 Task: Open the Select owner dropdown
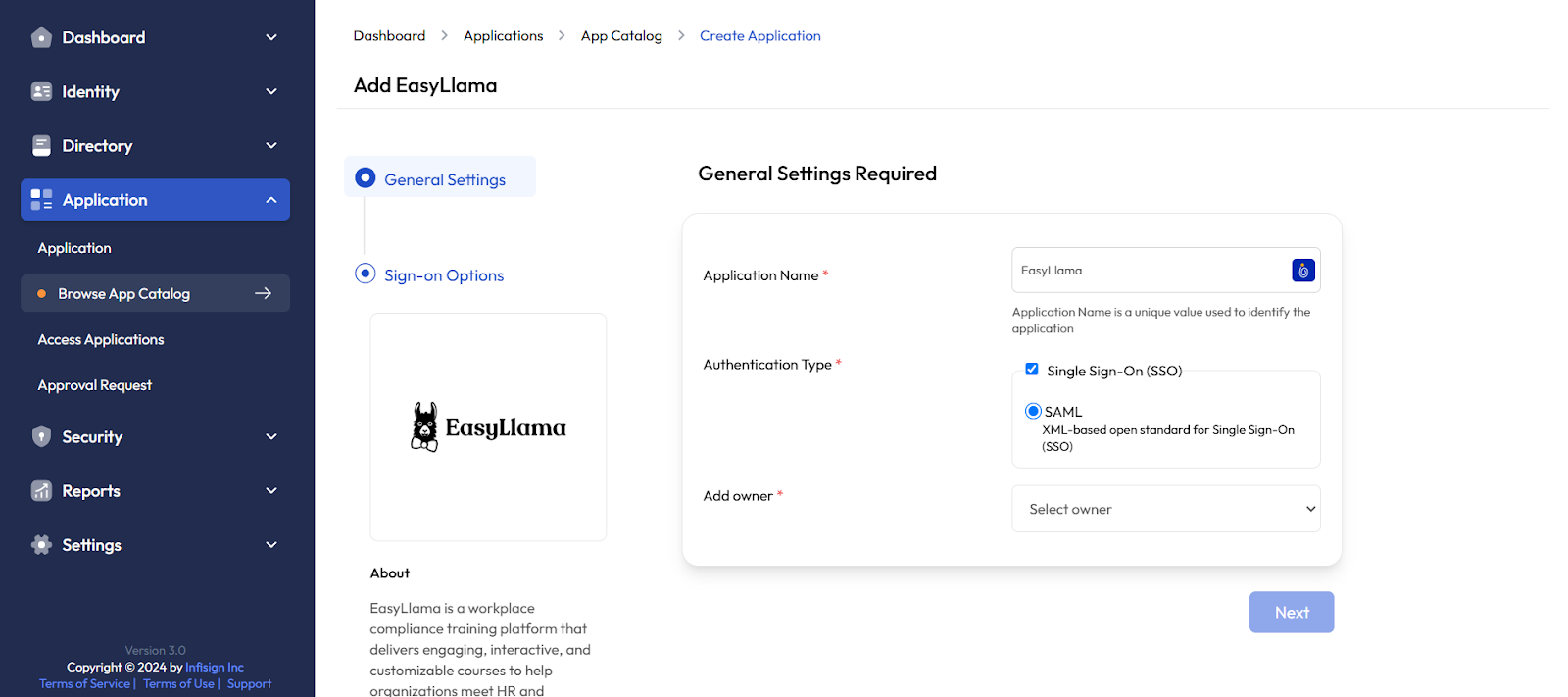[x=1166, y=509]
